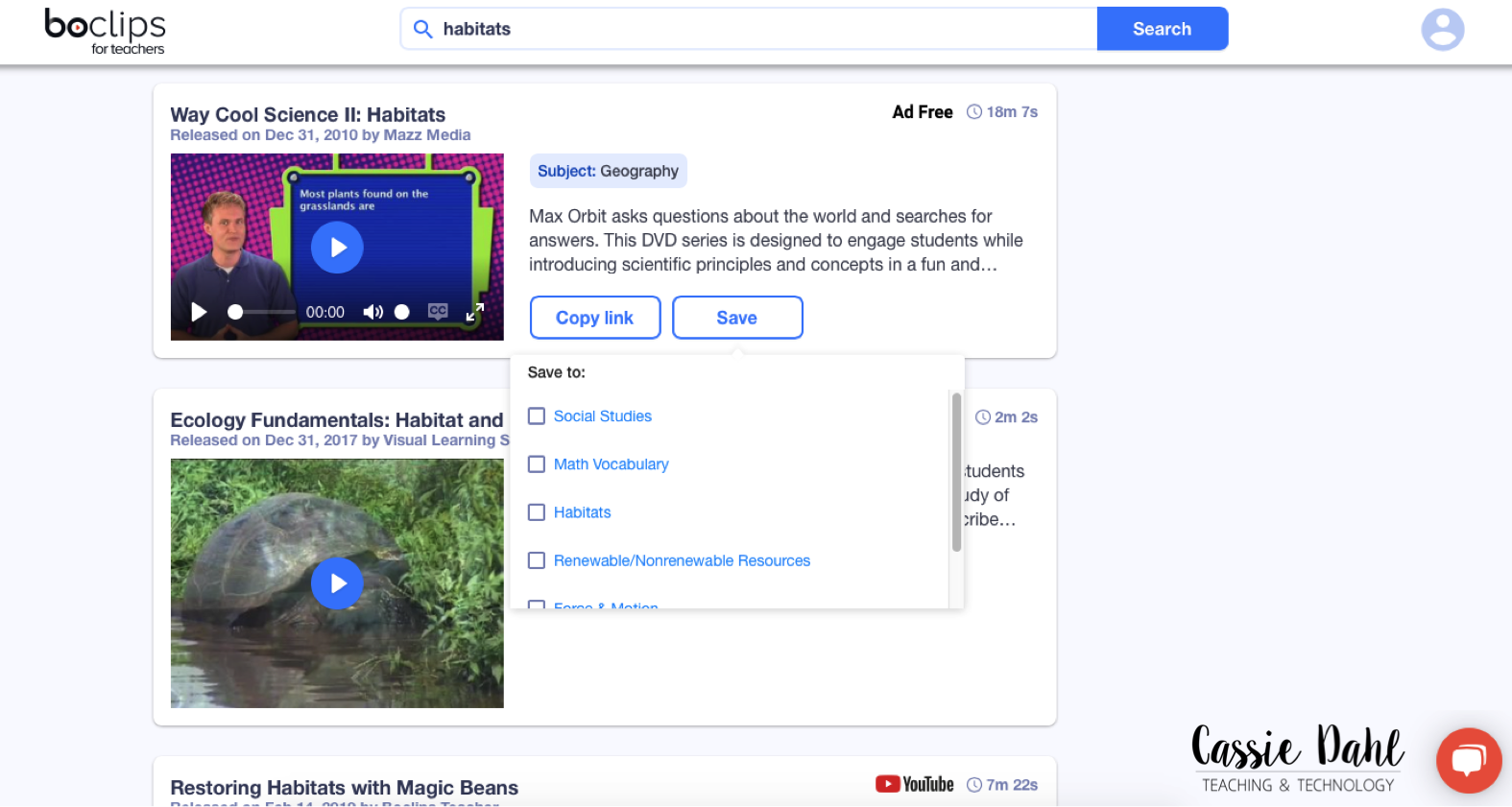Open Ecology Fundamentals video title

(337, 420)
